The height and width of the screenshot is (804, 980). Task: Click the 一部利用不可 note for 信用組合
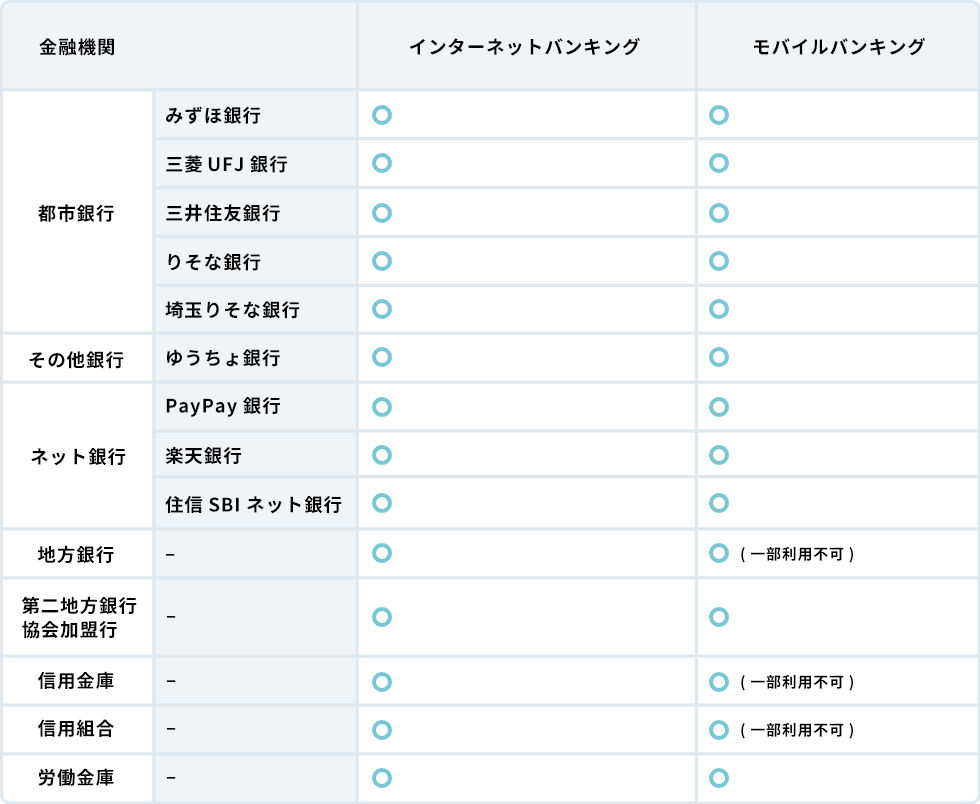click(x=797, y=730)
